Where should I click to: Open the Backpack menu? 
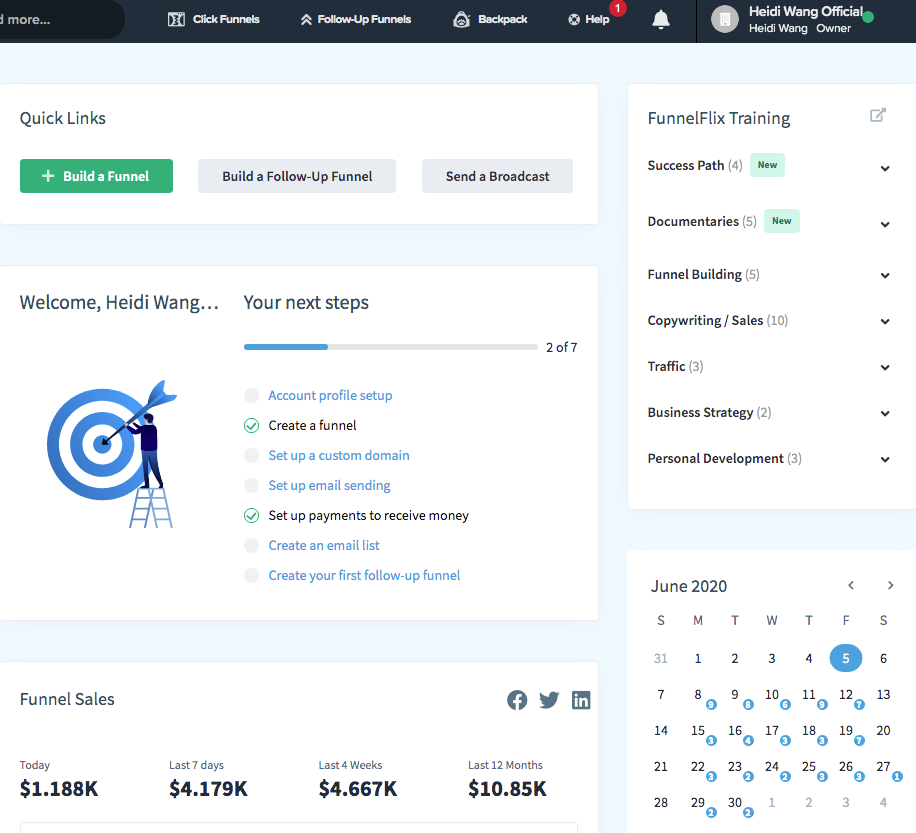490,20
